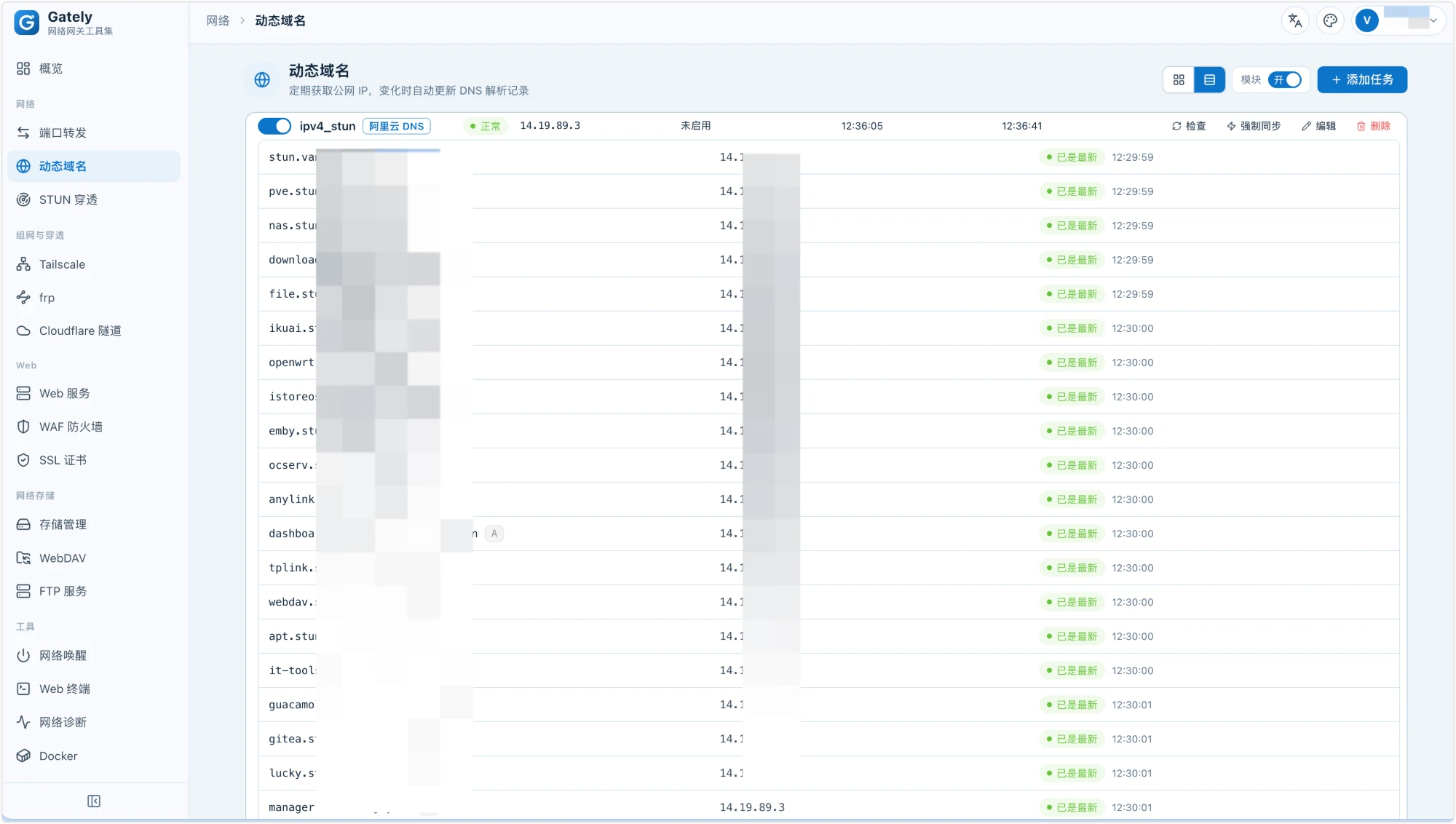Click the language translate icon
The image size is (1456, 824).
pos(1295,20)
